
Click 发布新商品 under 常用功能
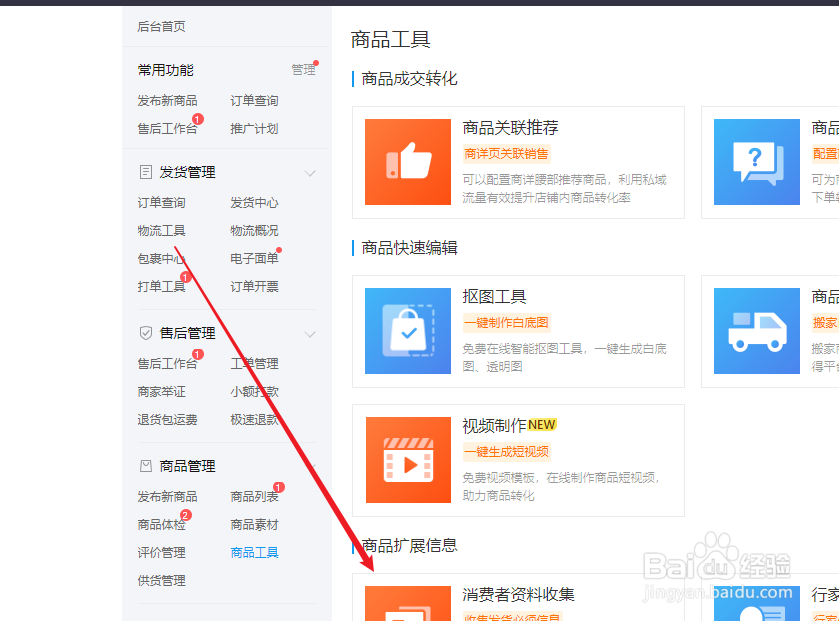[167, 101]
